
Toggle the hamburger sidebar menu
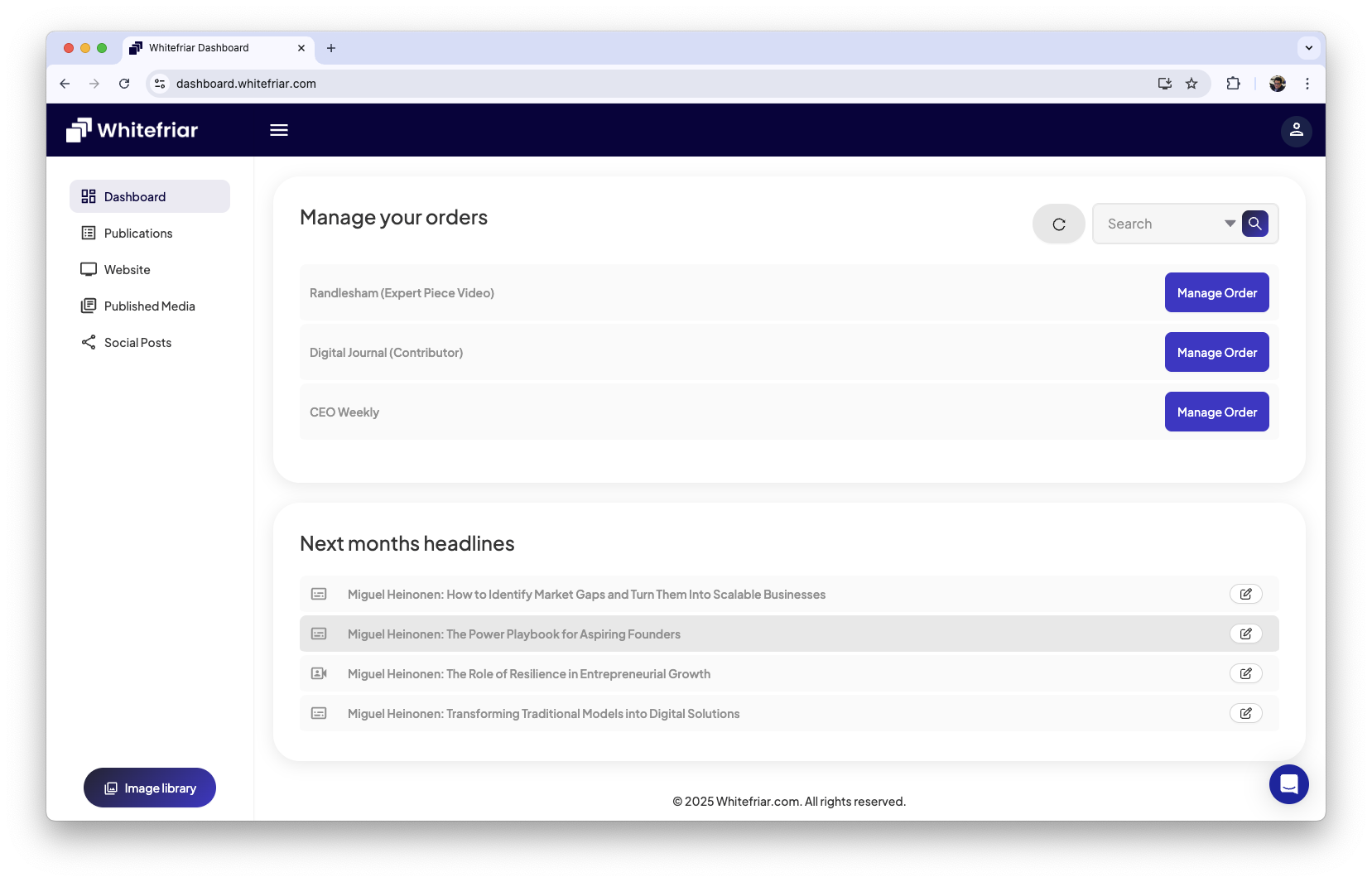279,130
